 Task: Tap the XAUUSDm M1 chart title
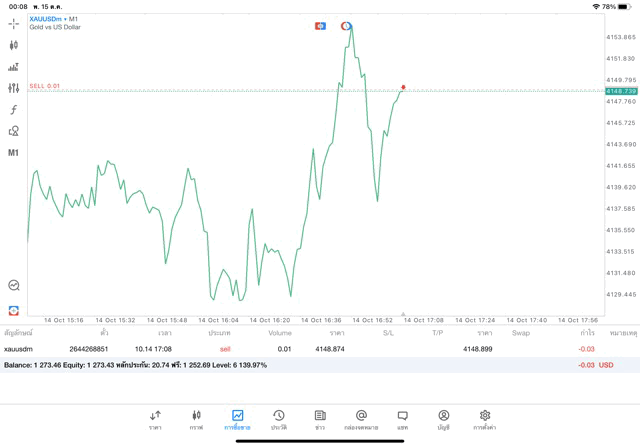[55, 19]
